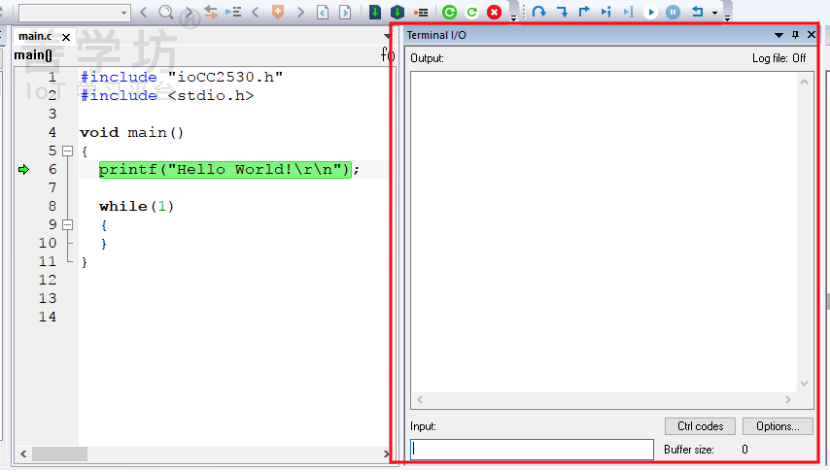The image size is (830, 472).
Task: Pin the Terminal I/O window
Action: 795,34
